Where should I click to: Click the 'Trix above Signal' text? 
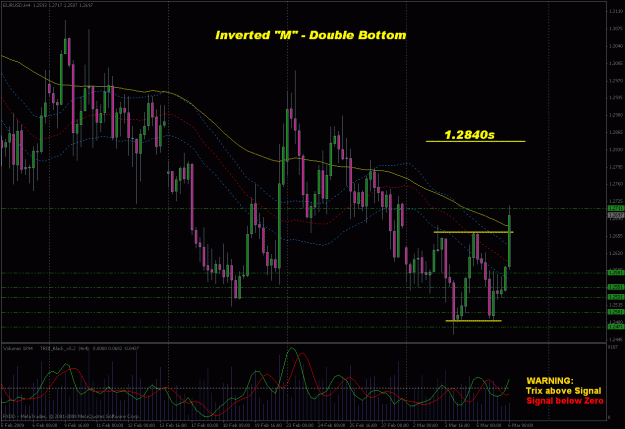coord(563,391)
